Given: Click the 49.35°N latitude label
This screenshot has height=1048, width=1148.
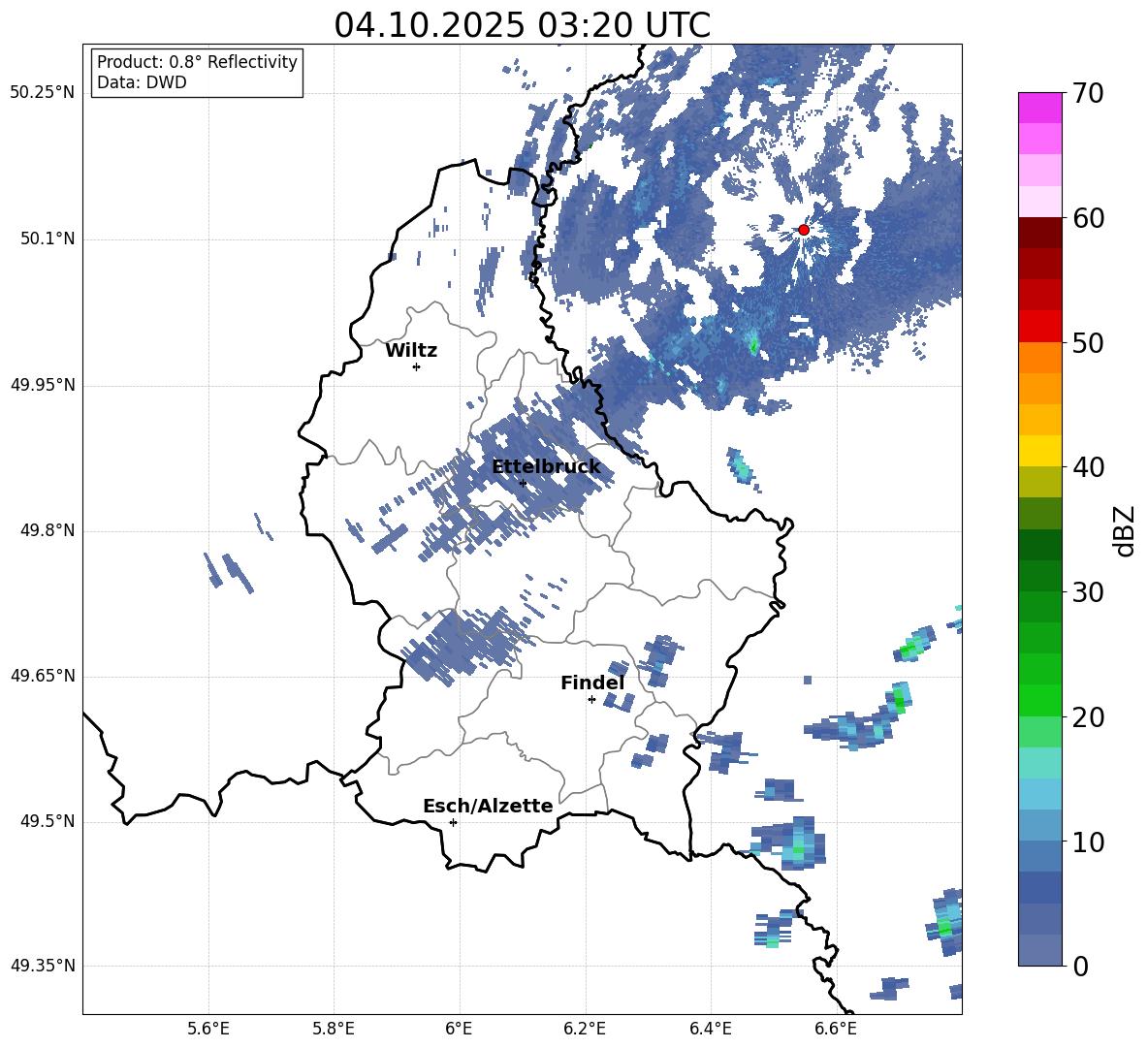Looking at the screenshot, I should [43, 966].
